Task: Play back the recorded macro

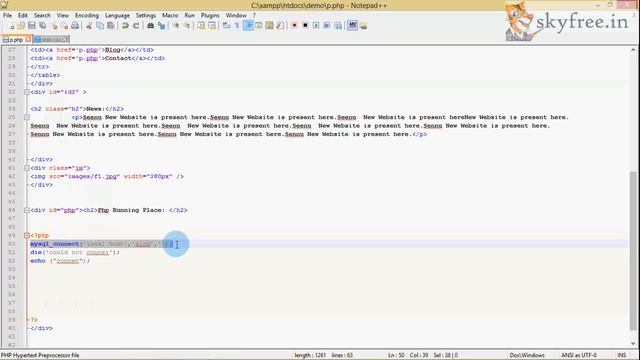Action: pos(316,26)
